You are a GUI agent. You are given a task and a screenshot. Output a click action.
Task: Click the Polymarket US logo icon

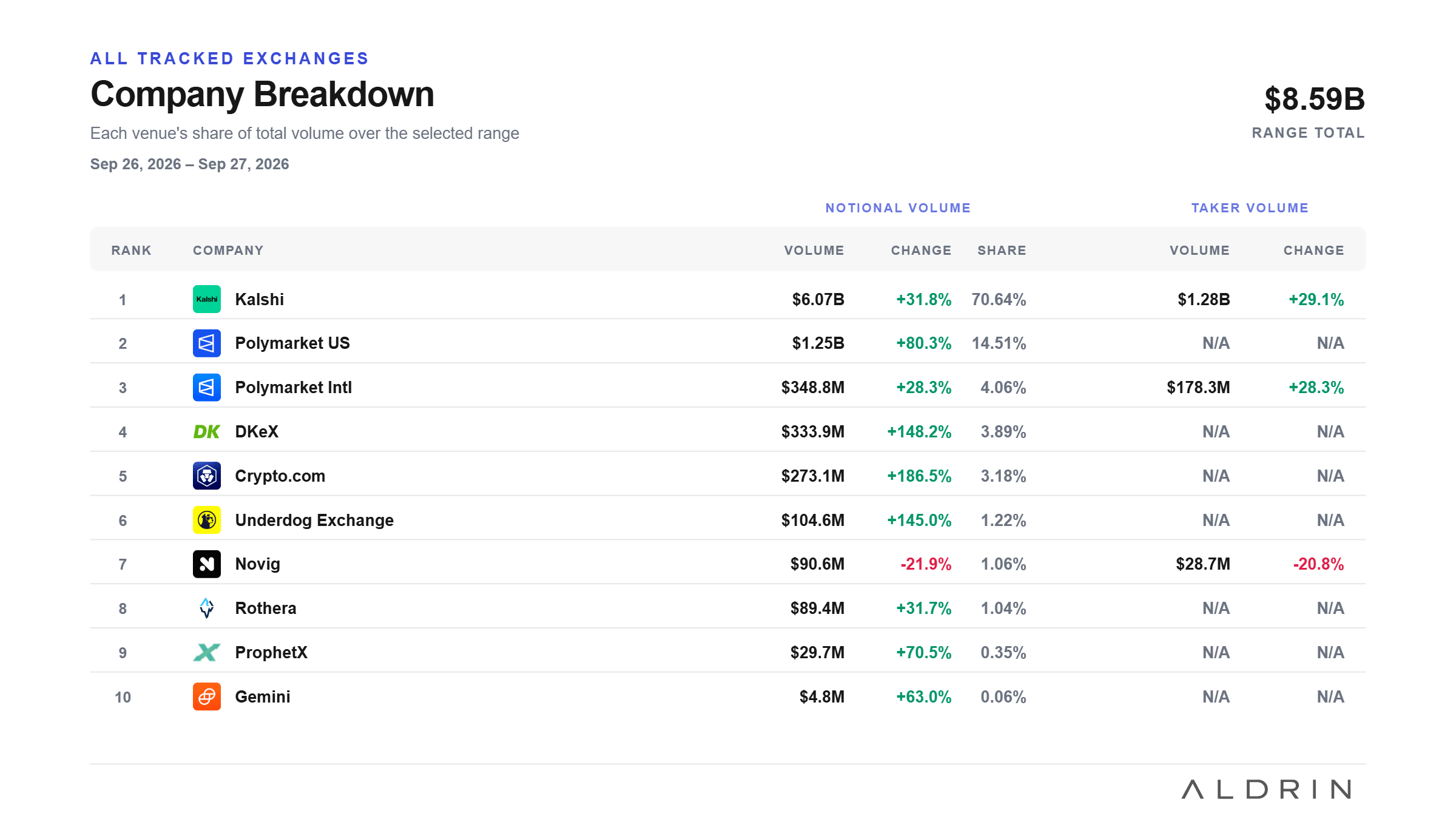point(207,343)
